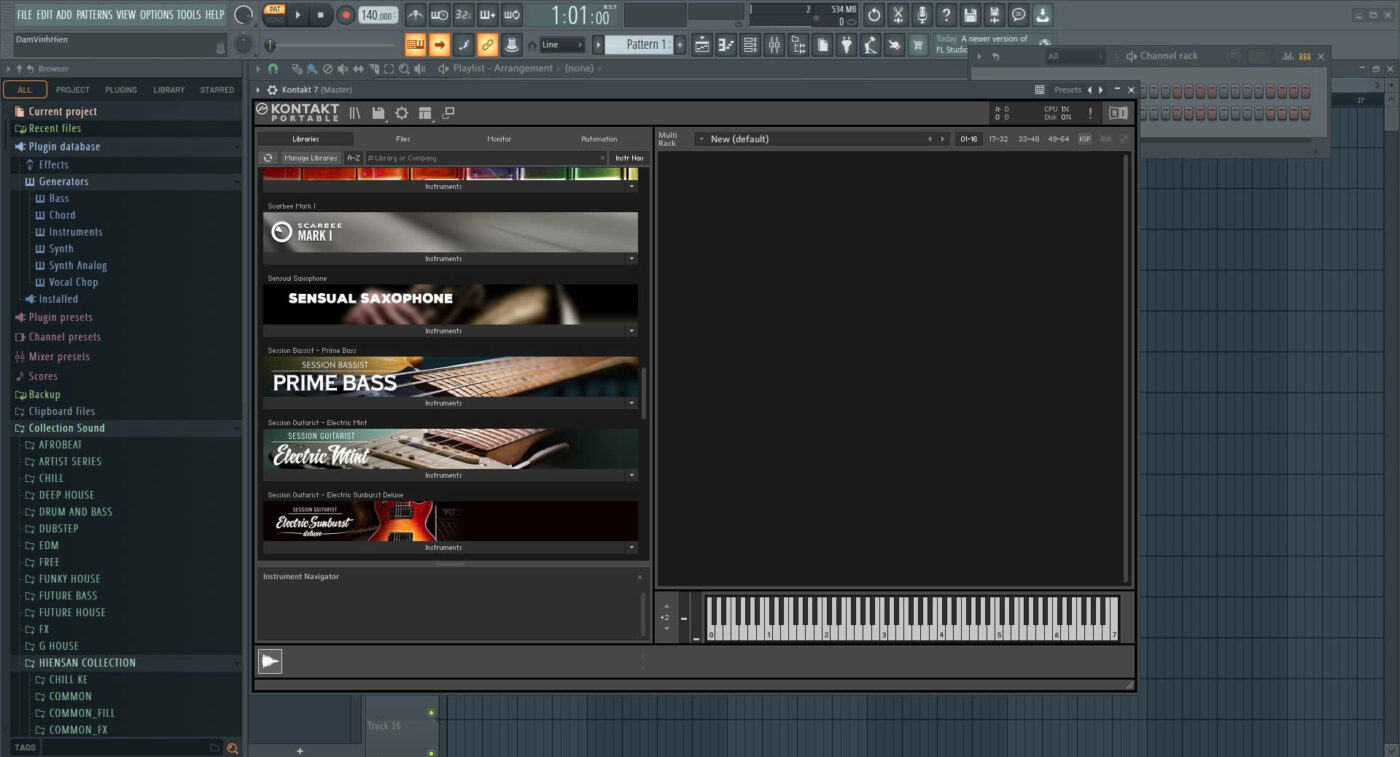
Task: Click Kontakt save disk icon
Action: 378,113
